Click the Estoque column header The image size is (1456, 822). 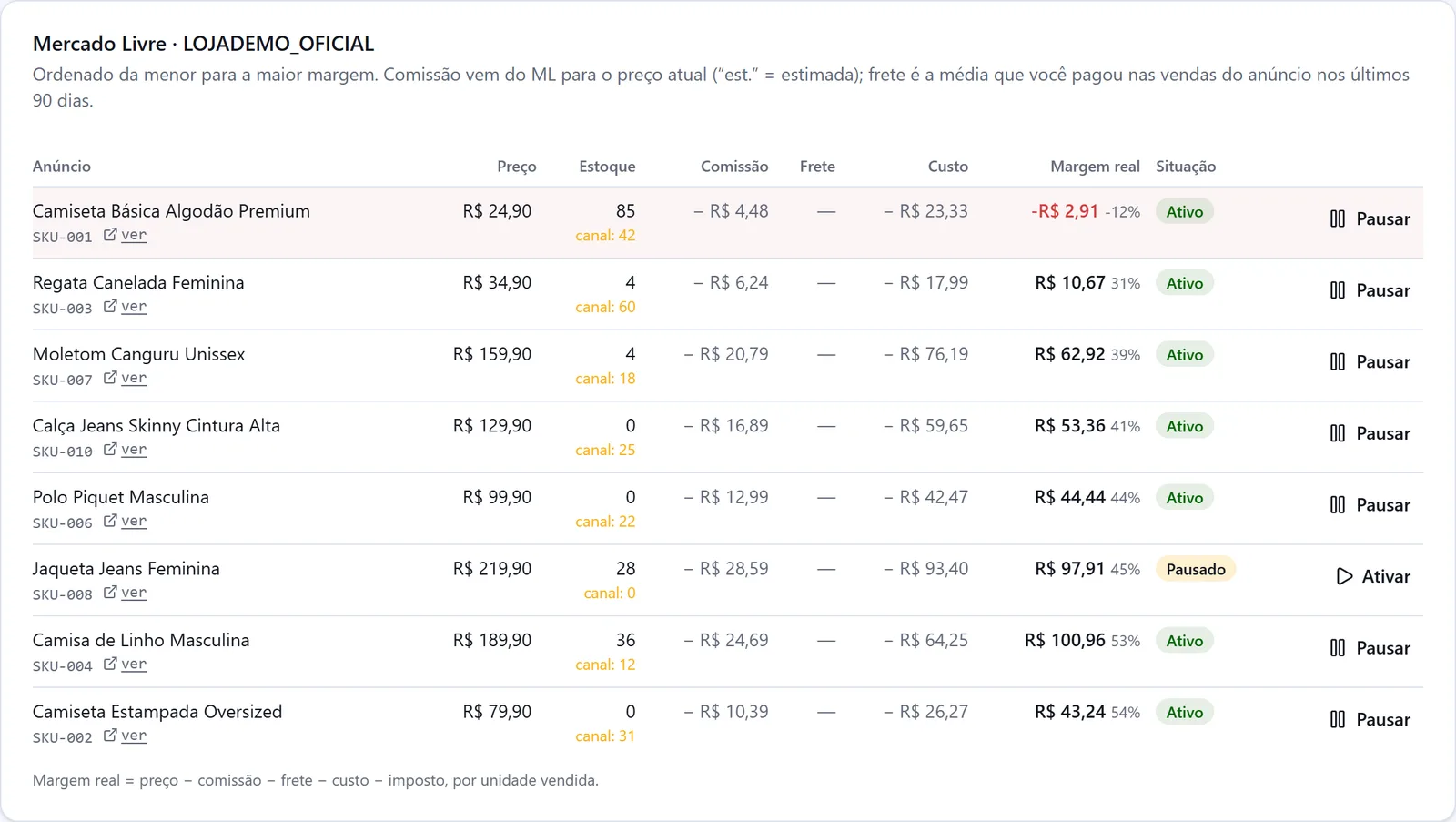pyautogui.click(x=607, y=167)
